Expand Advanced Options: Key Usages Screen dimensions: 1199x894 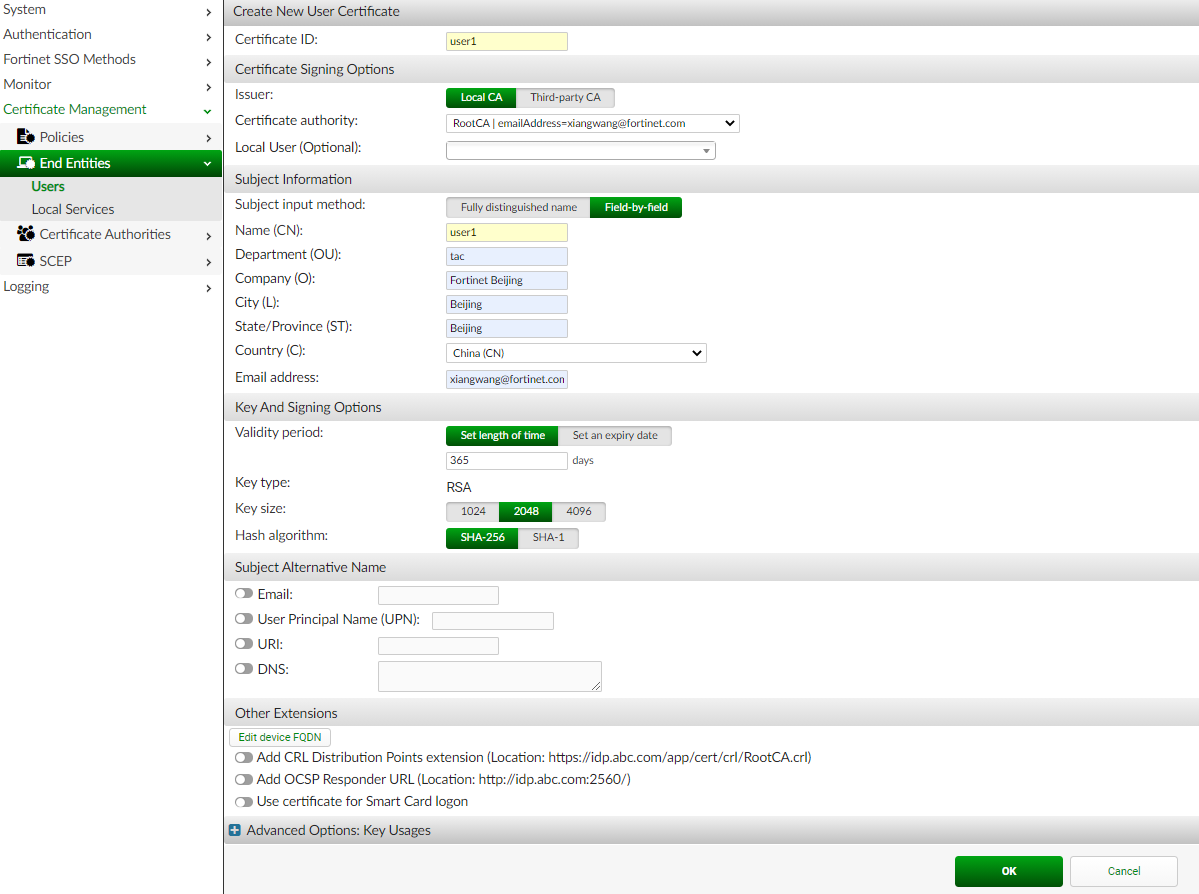click(338, 830)
